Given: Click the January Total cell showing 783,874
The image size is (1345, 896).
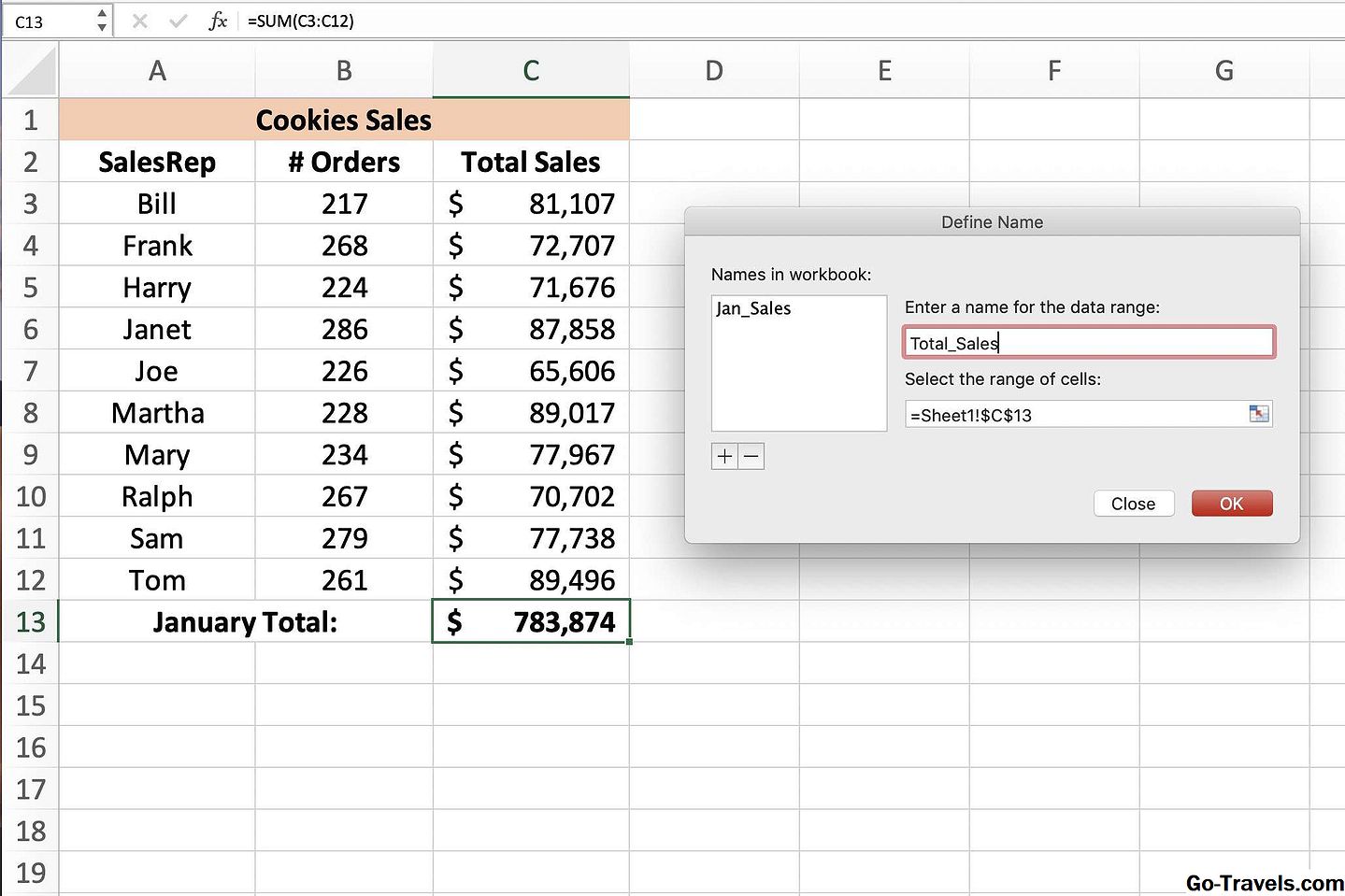Looking at the screenshot, I should (530, 621).
